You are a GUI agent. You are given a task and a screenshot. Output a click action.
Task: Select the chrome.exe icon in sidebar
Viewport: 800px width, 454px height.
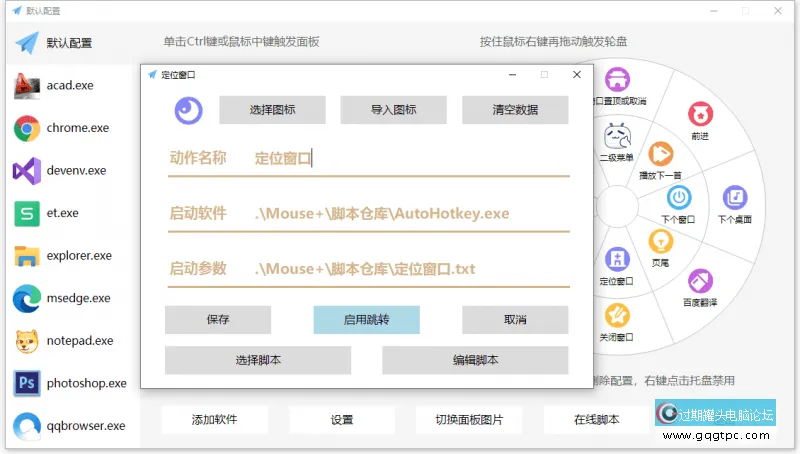click(x=27, y=128)
